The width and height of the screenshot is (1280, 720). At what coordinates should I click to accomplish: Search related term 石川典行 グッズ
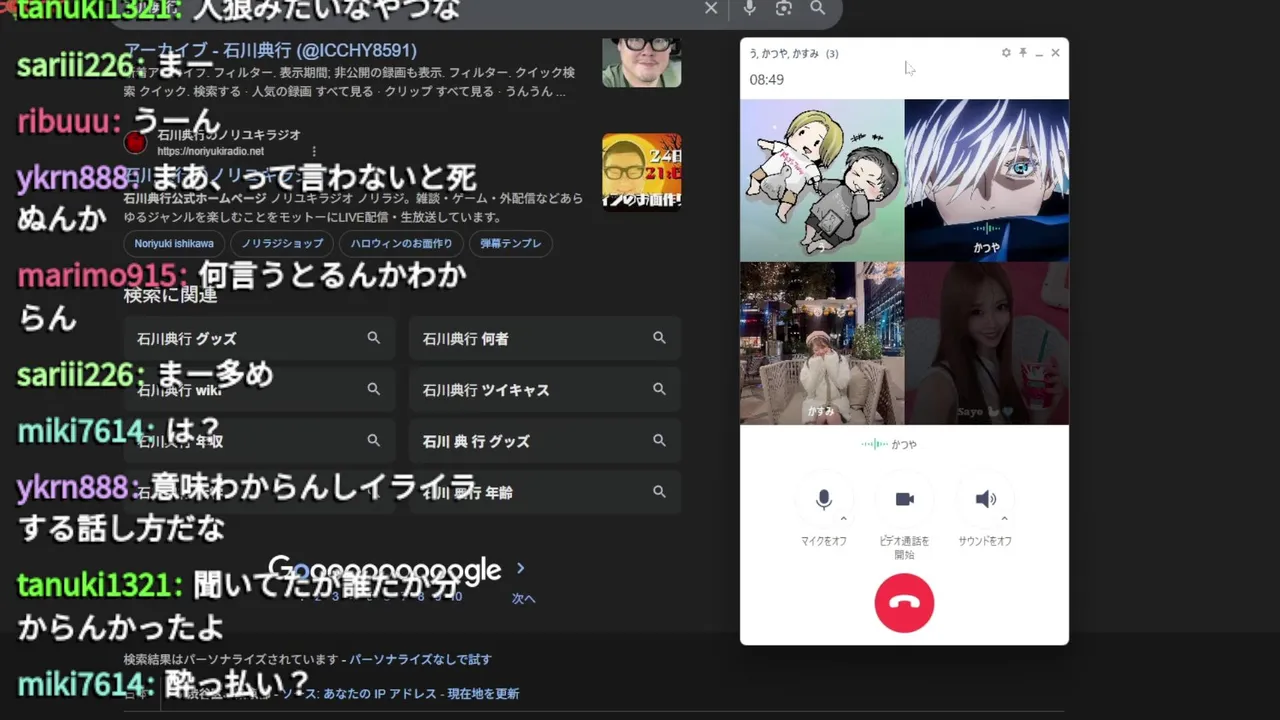coord(259,338)
